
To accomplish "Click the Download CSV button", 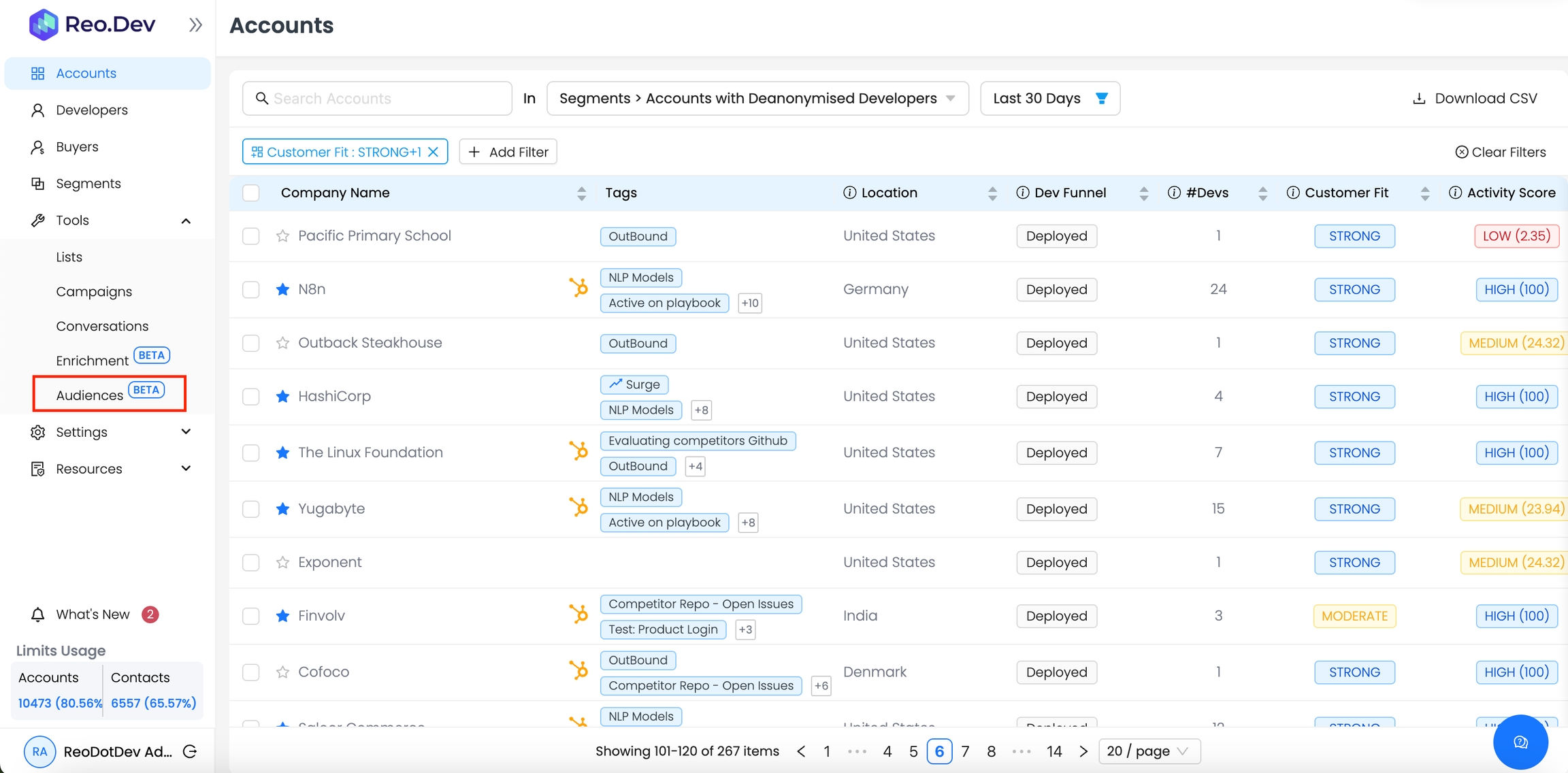I will coord(1475,99).
